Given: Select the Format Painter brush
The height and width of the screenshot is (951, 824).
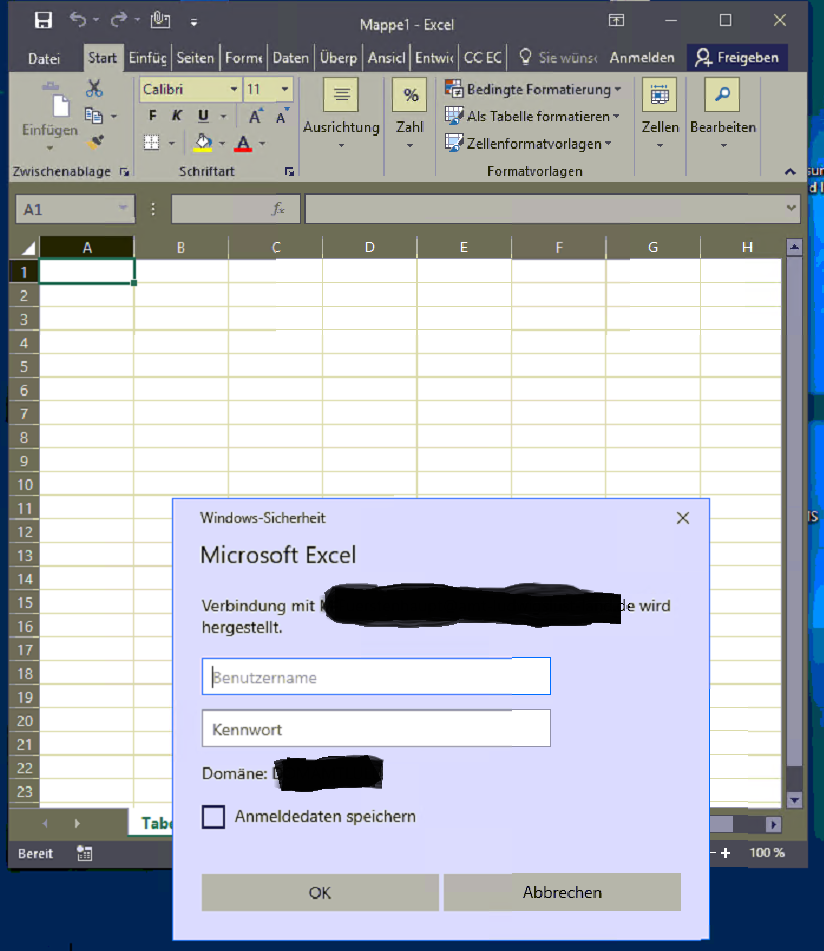Looking at the screenshot, I should pyautogui.click(x=95, y=142).
